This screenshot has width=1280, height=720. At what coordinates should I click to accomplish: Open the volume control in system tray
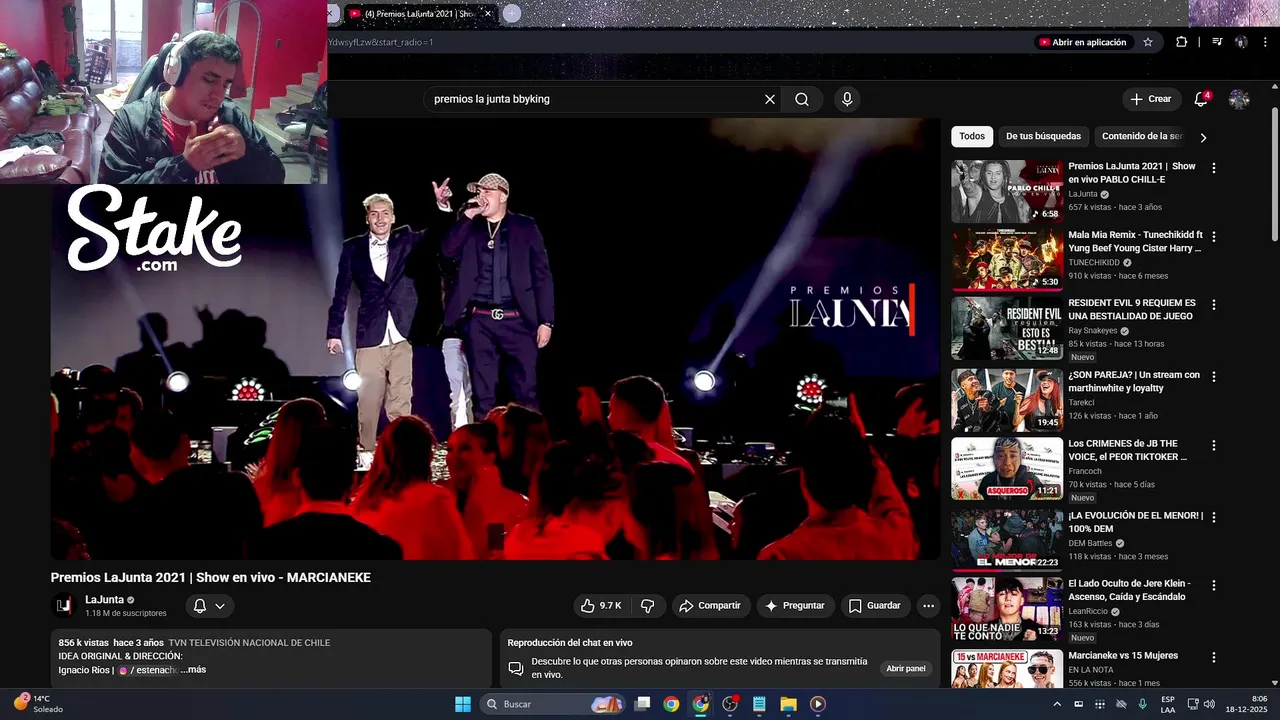tap(1209, 704)
